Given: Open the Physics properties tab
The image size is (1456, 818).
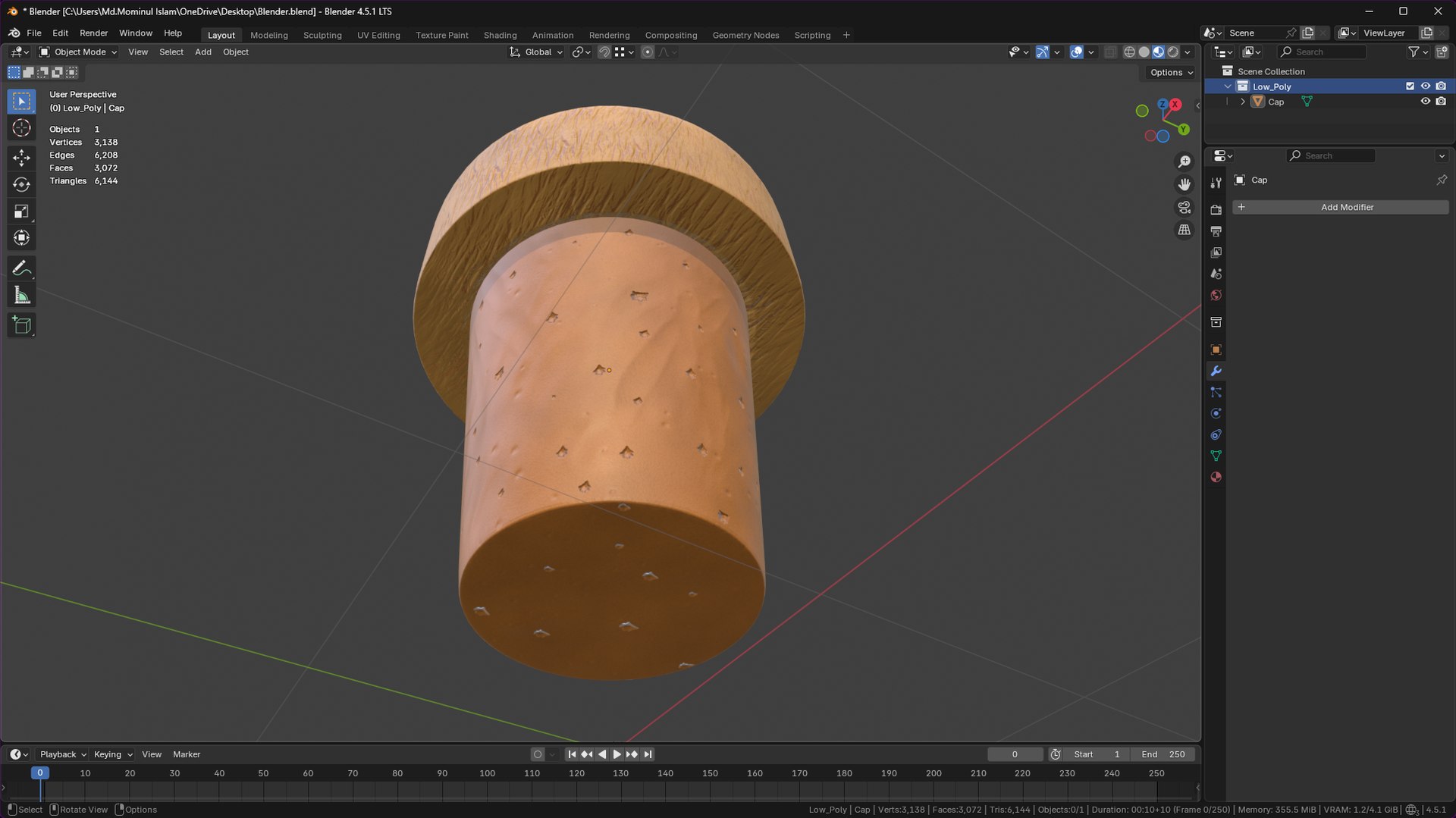Looking at the screenshot, I should 1216,413.
